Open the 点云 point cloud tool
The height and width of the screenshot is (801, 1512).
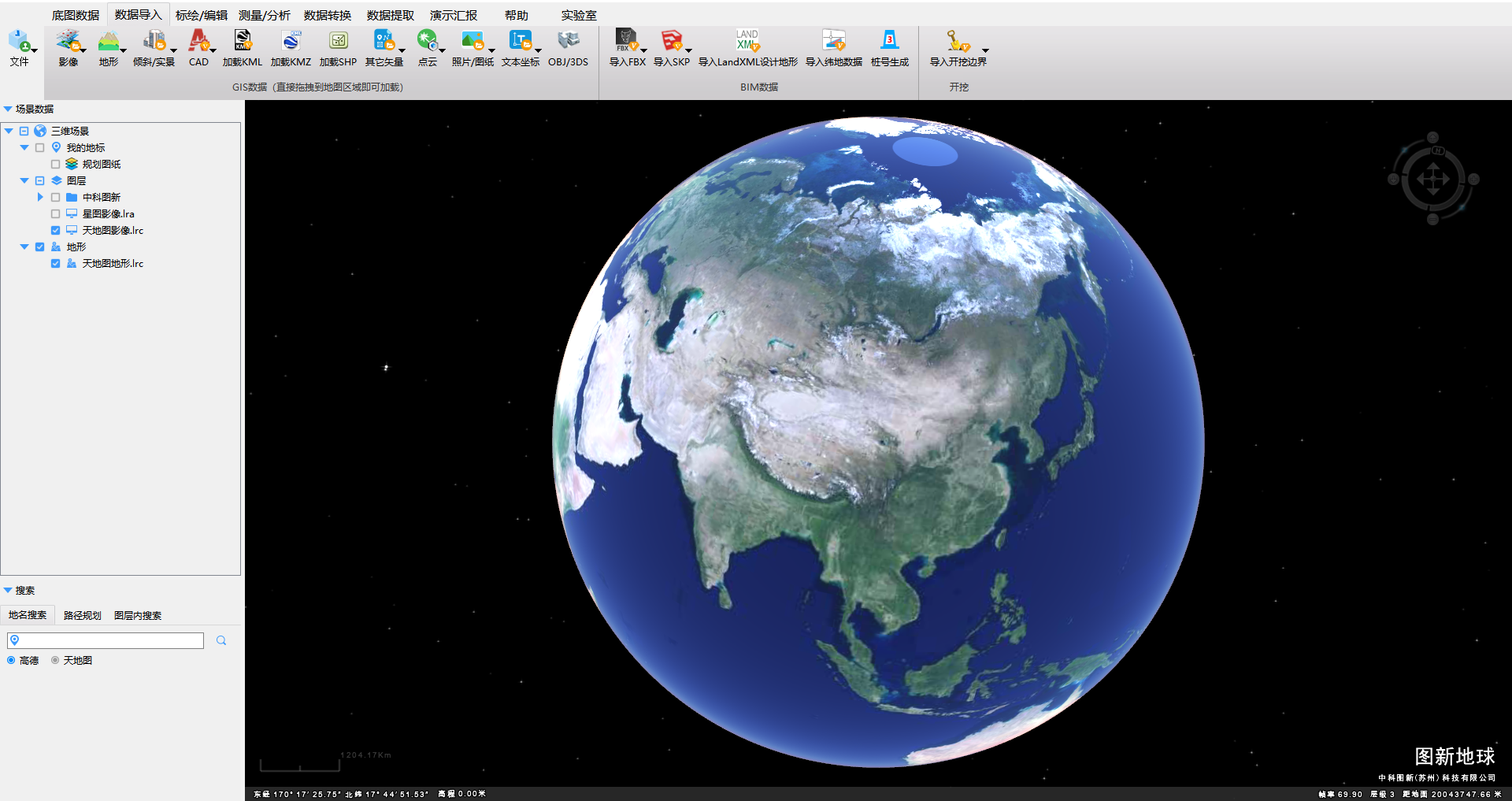pos(428,47)
